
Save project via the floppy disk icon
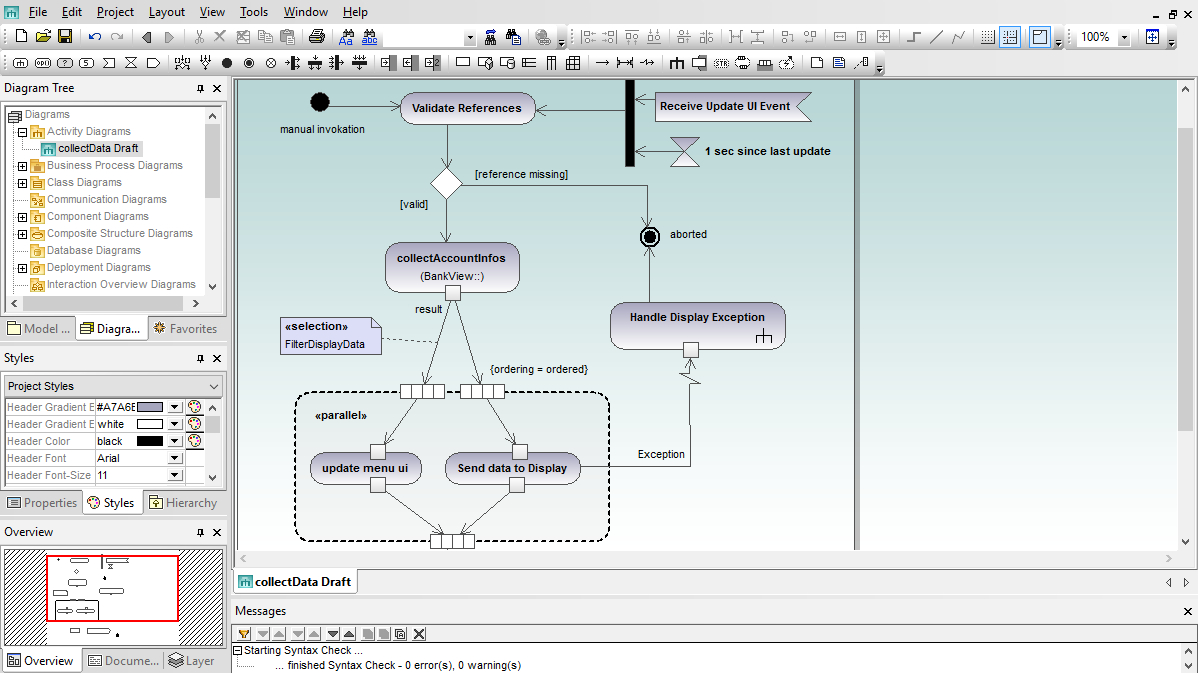[x=65, y=36]
